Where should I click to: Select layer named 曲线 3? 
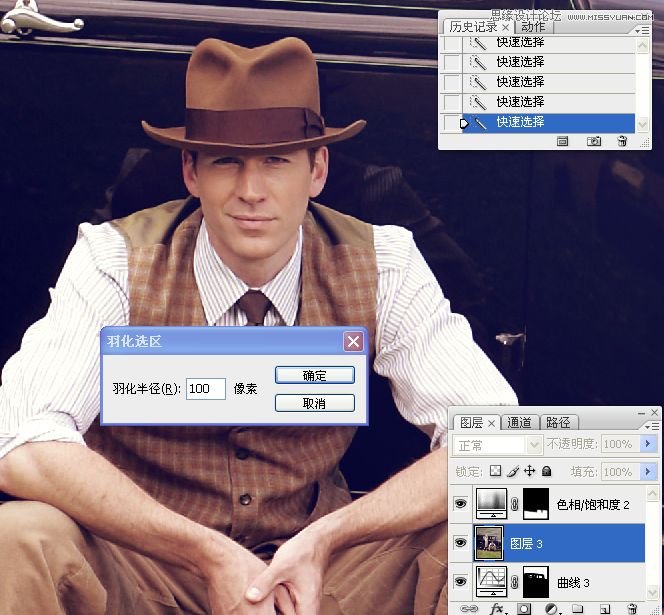pos(573,582)
